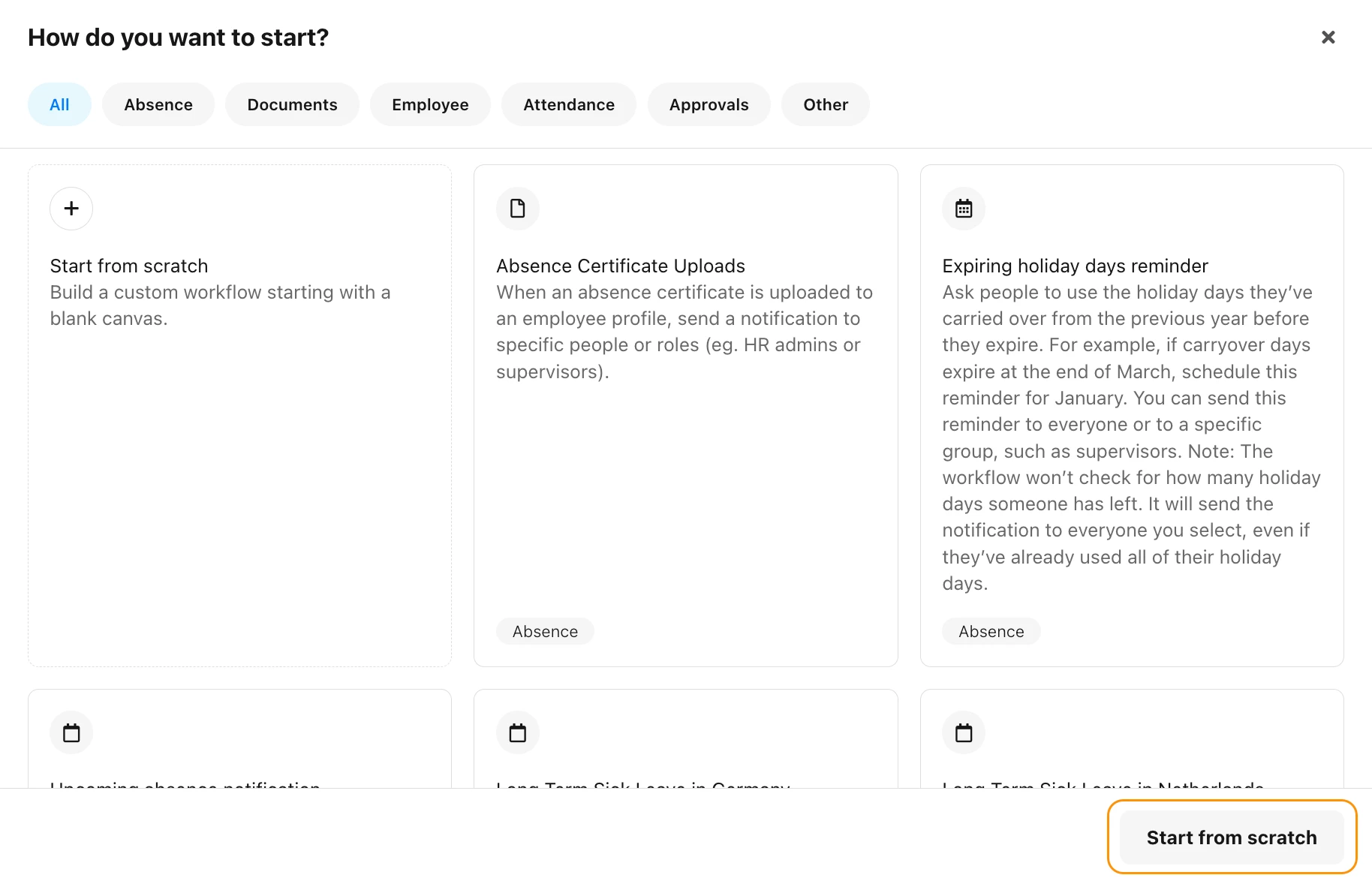The height and width of the screenshot is (884, 1372).
Task: Select the Other category filter
Action: pos(826,104)
